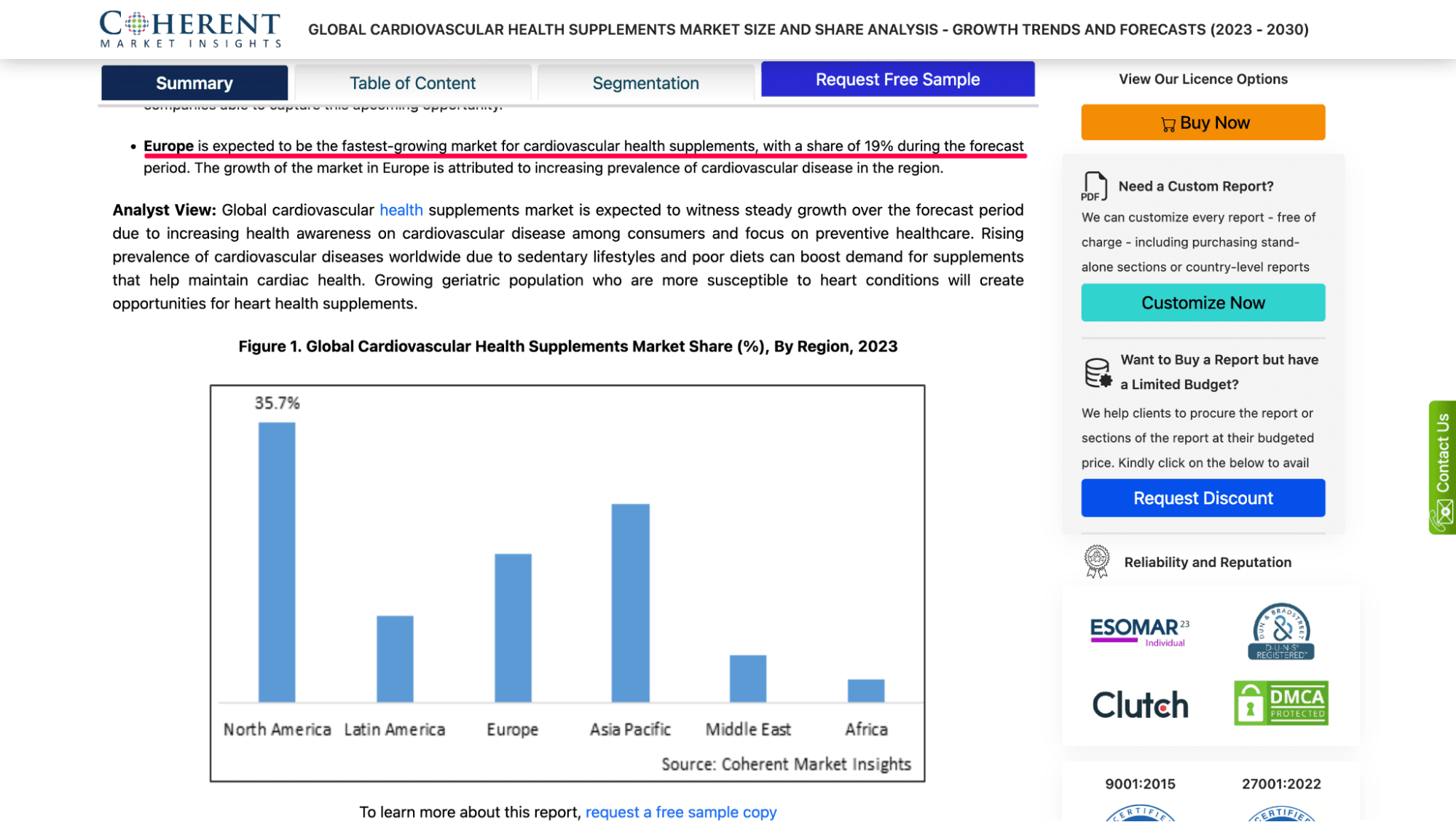Image resolution: width=1456 pixels, height=822 pixels.
Task: Click the Europe bar in chart
Action: (x=513, y=627)
